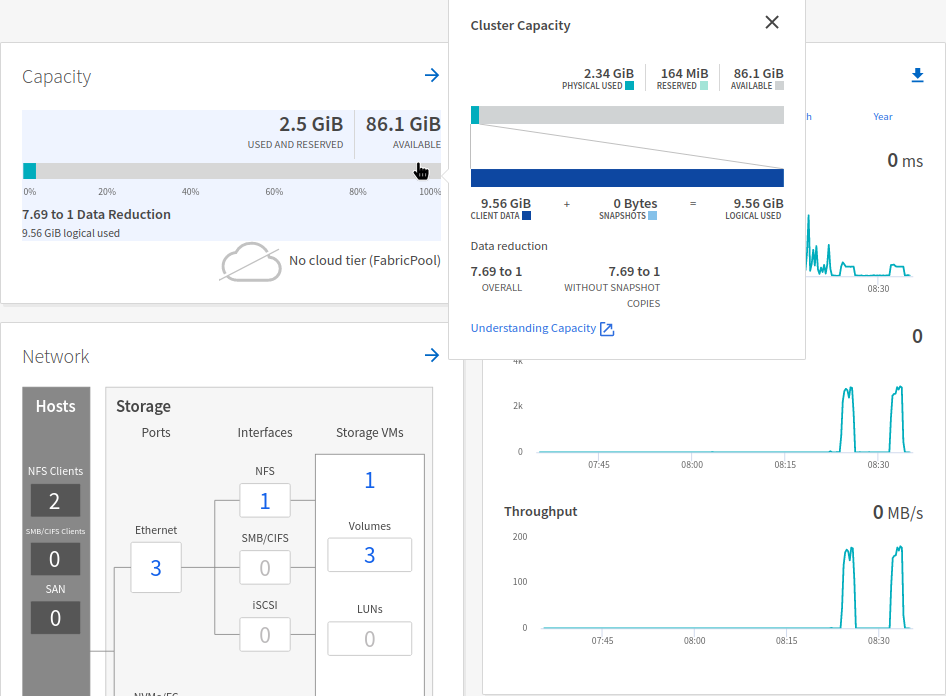Click the IOPS graph peak area
This screenshot has width=946, height=696.
click(848, 419)
